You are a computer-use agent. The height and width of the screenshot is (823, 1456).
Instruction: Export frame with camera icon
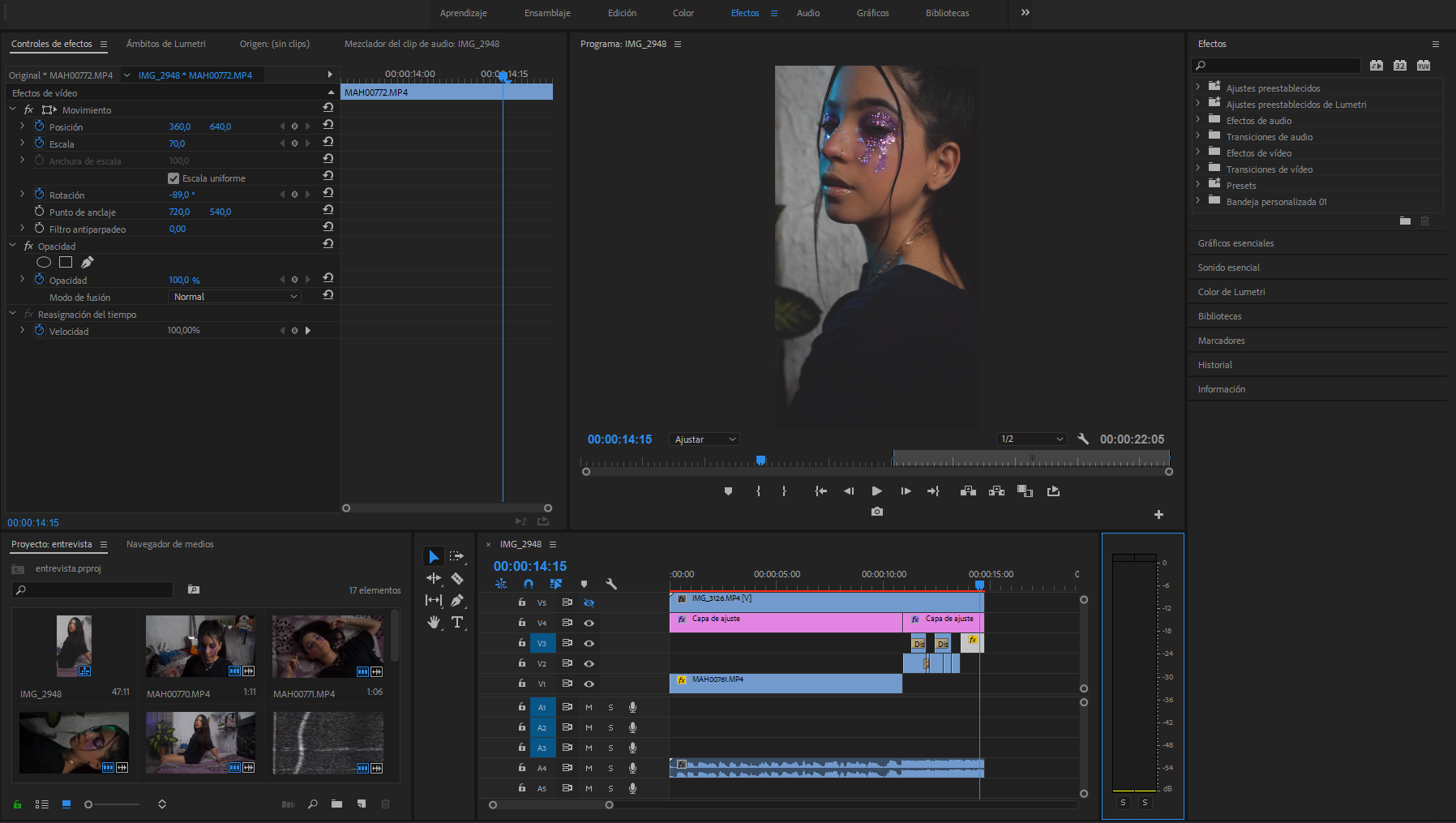876,512
